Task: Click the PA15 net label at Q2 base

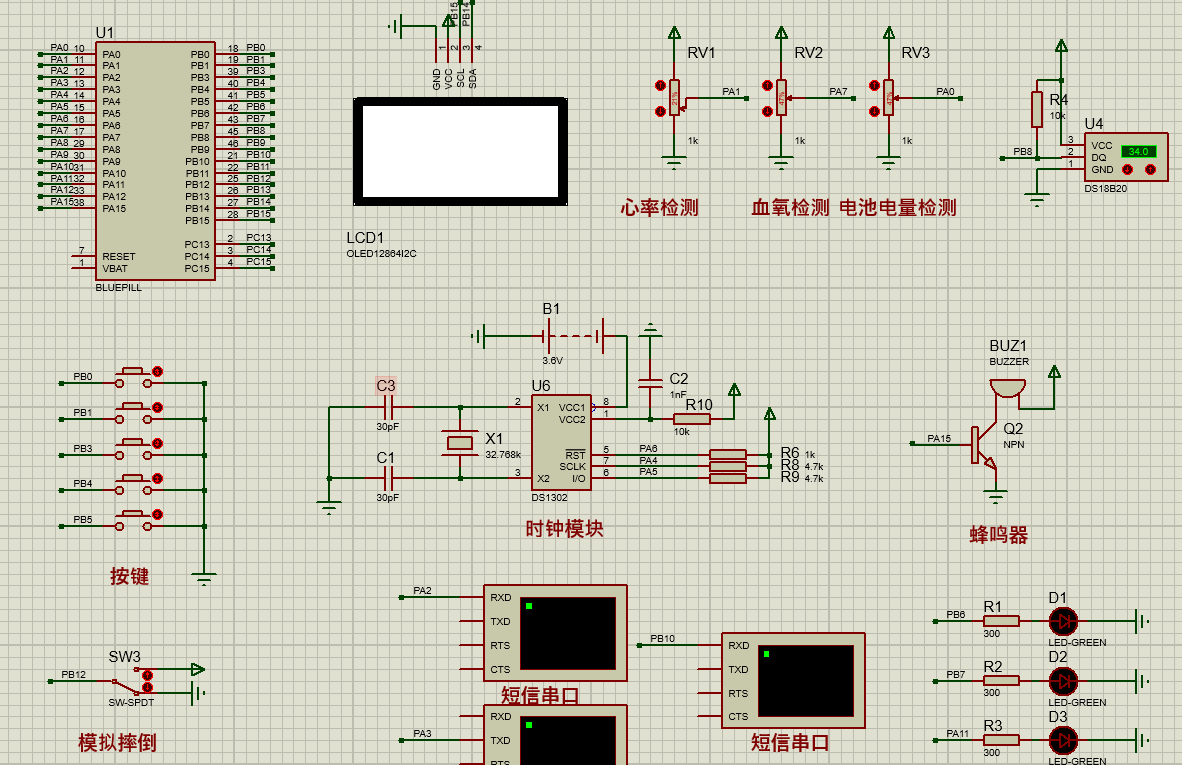Action: [939, 438]
